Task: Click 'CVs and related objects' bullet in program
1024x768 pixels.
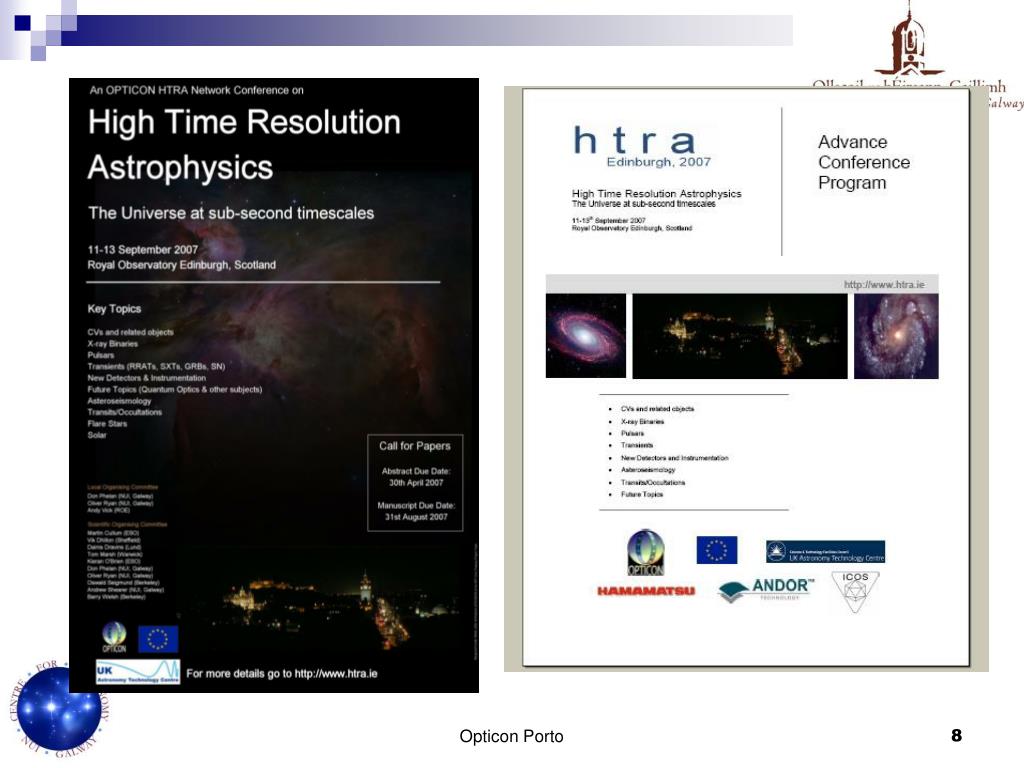Action: click(657, 409)
